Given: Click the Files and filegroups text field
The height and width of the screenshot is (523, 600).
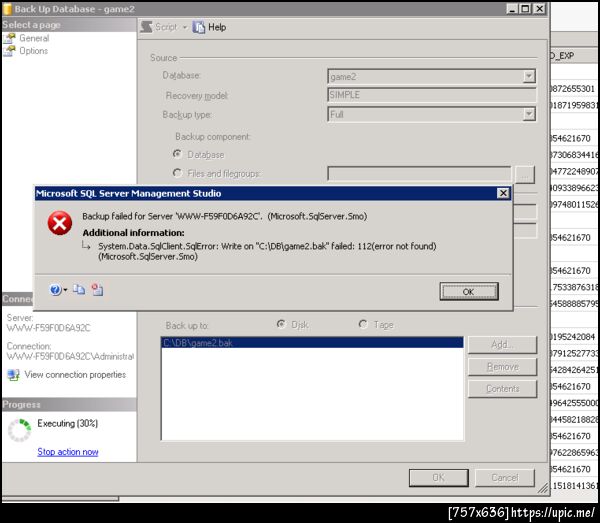Looking at the screenshot, I should (419, 174).
